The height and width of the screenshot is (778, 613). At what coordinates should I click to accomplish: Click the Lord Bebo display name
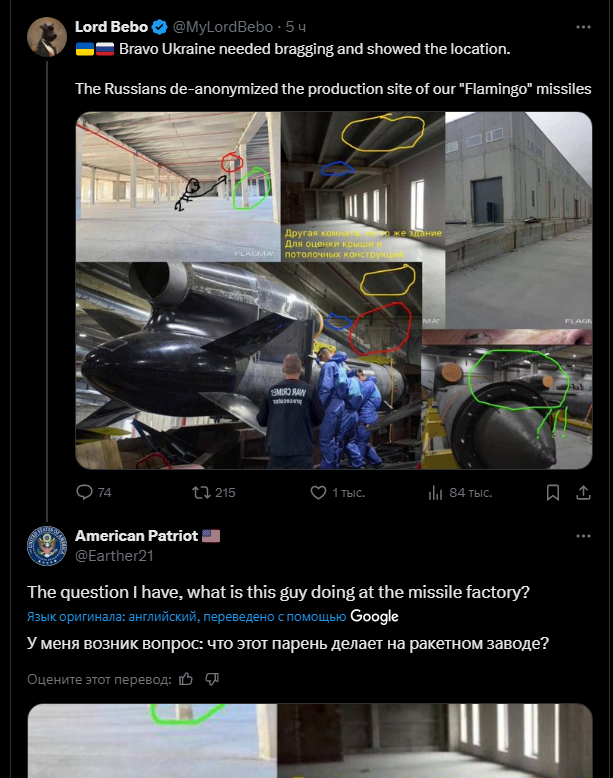(111, 26)
